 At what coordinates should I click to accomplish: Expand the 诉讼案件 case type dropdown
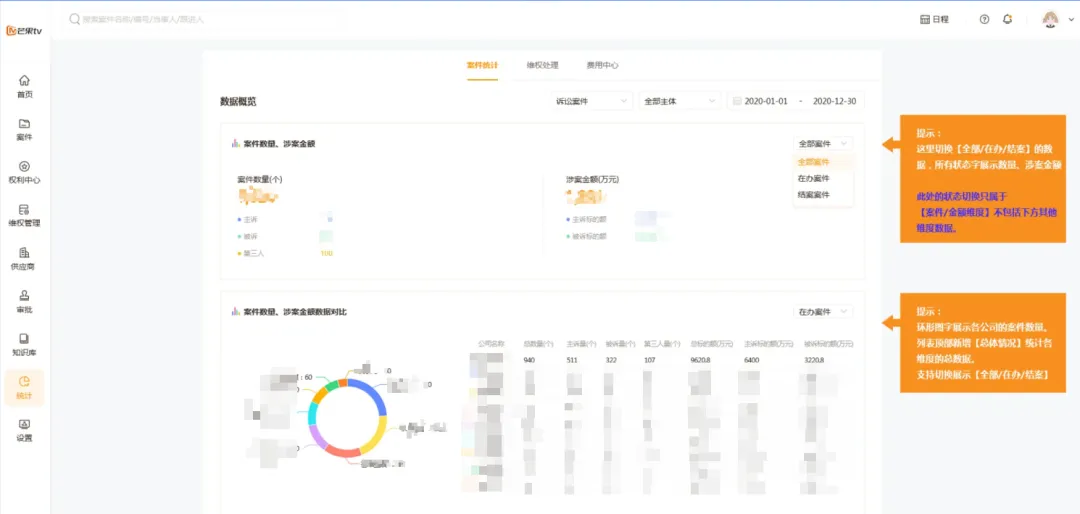click(592, 101)
